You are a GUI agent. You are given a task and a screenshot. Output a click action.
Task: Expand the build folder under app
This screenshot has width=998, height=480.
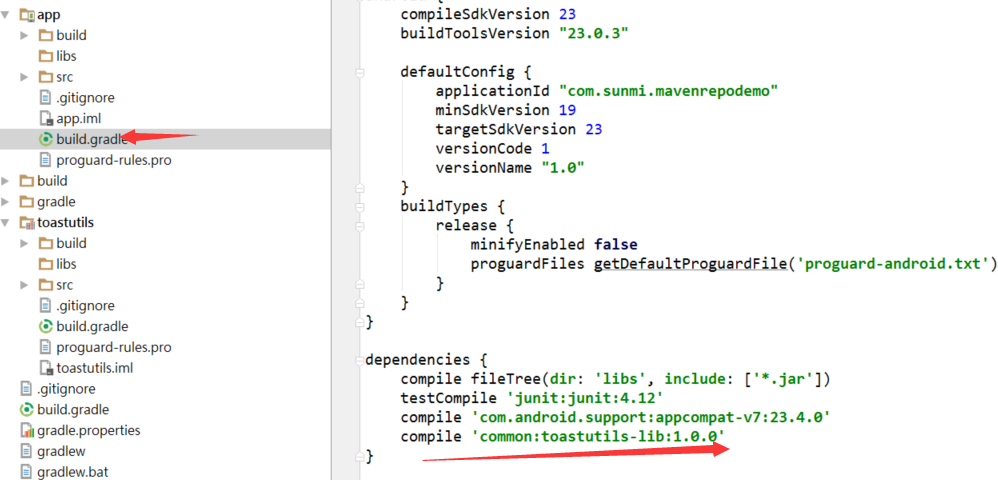(24, 35)
